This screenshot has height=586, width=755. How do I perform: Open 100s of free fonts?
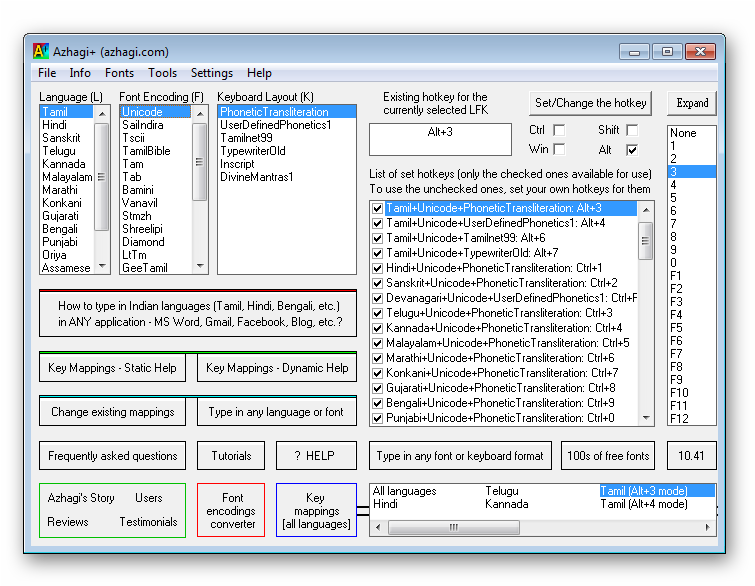pos(608,456)
